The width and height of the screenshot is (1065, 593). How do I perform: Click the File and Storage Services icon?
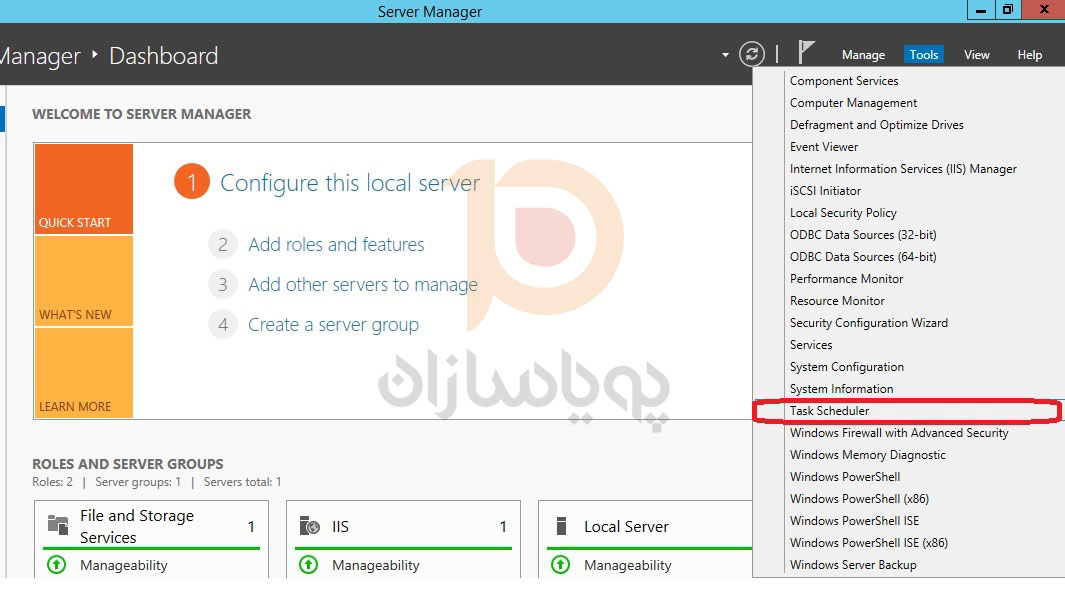pyautogui.click(x=58, y=526)
